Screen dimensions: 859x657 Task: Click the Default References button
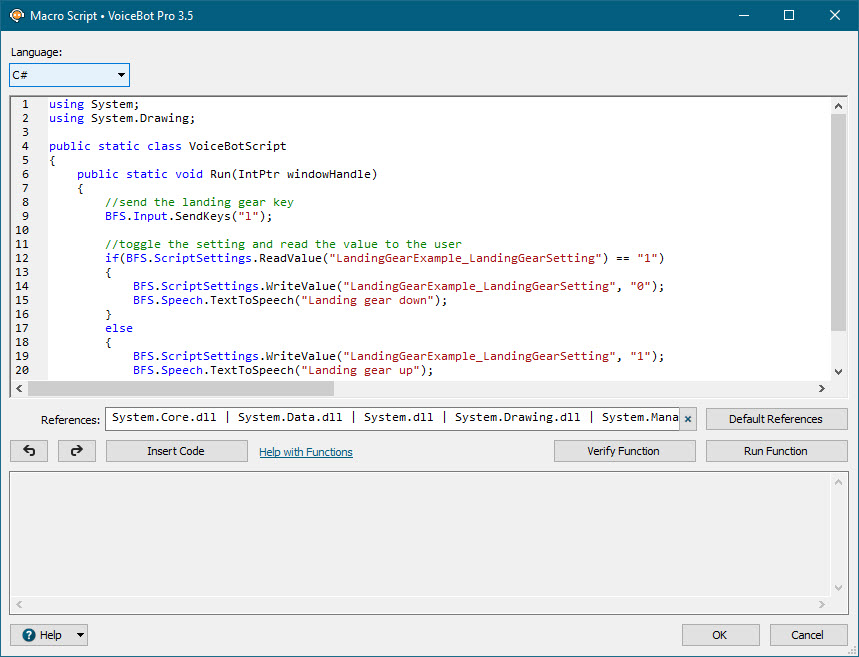(776, 419)
